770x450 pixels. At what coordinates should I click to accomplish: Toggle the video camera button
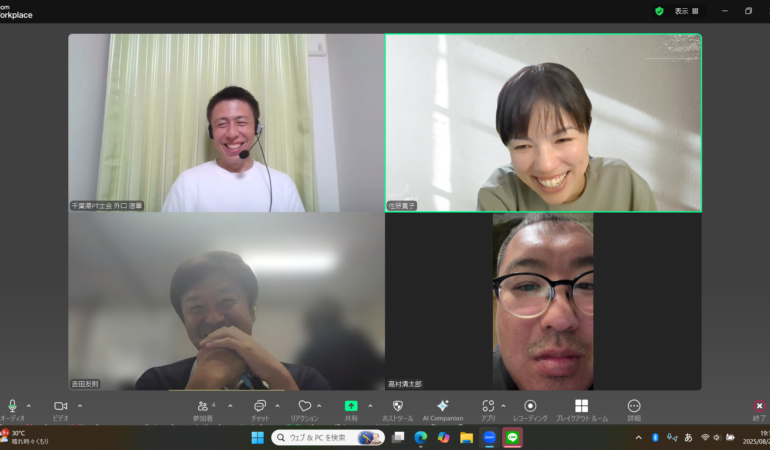(60, 406)
